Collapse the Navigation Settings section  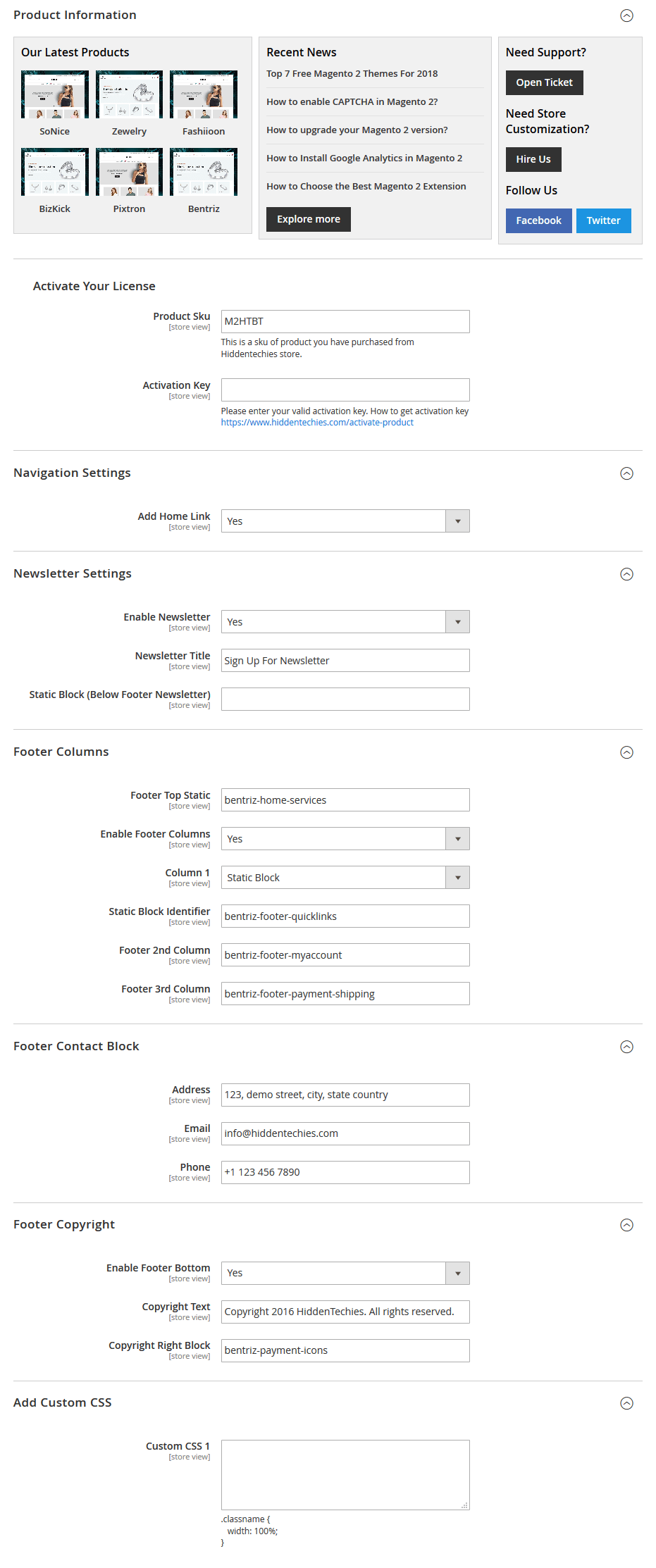click(x=626, y=474)
